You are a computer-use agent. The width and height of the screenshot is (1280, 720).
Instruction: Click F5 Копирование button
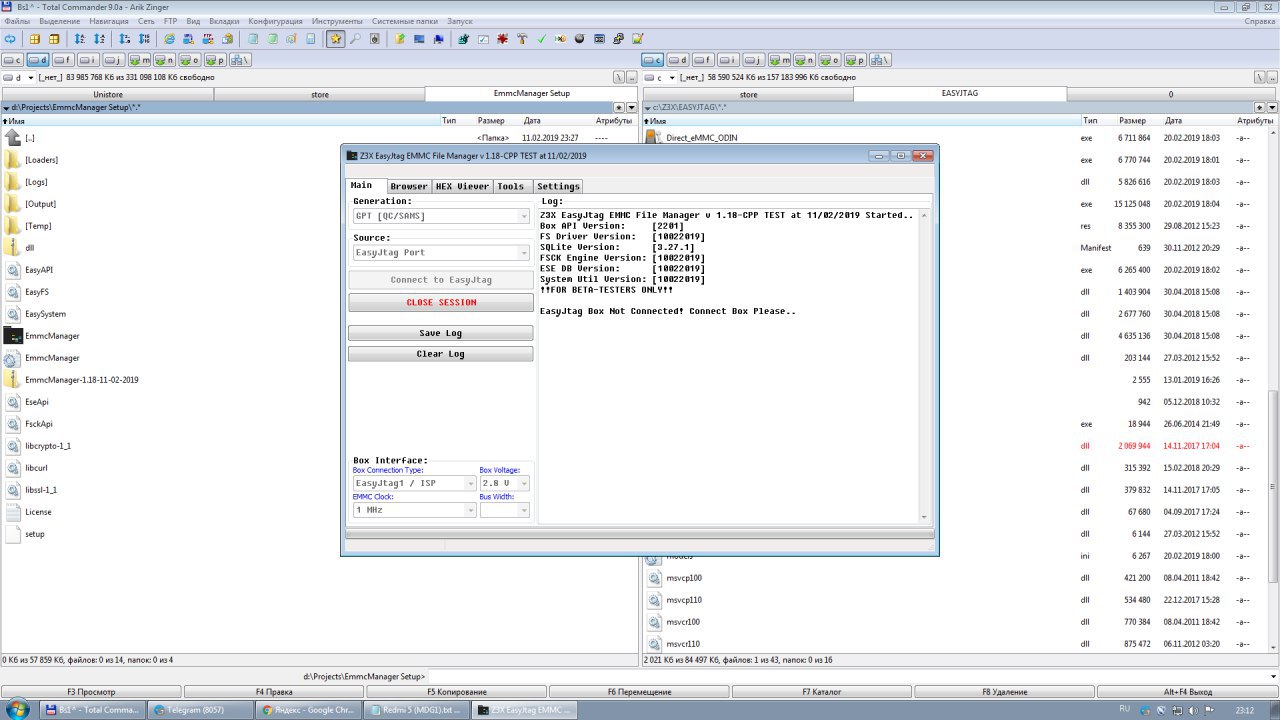point(457,692)
